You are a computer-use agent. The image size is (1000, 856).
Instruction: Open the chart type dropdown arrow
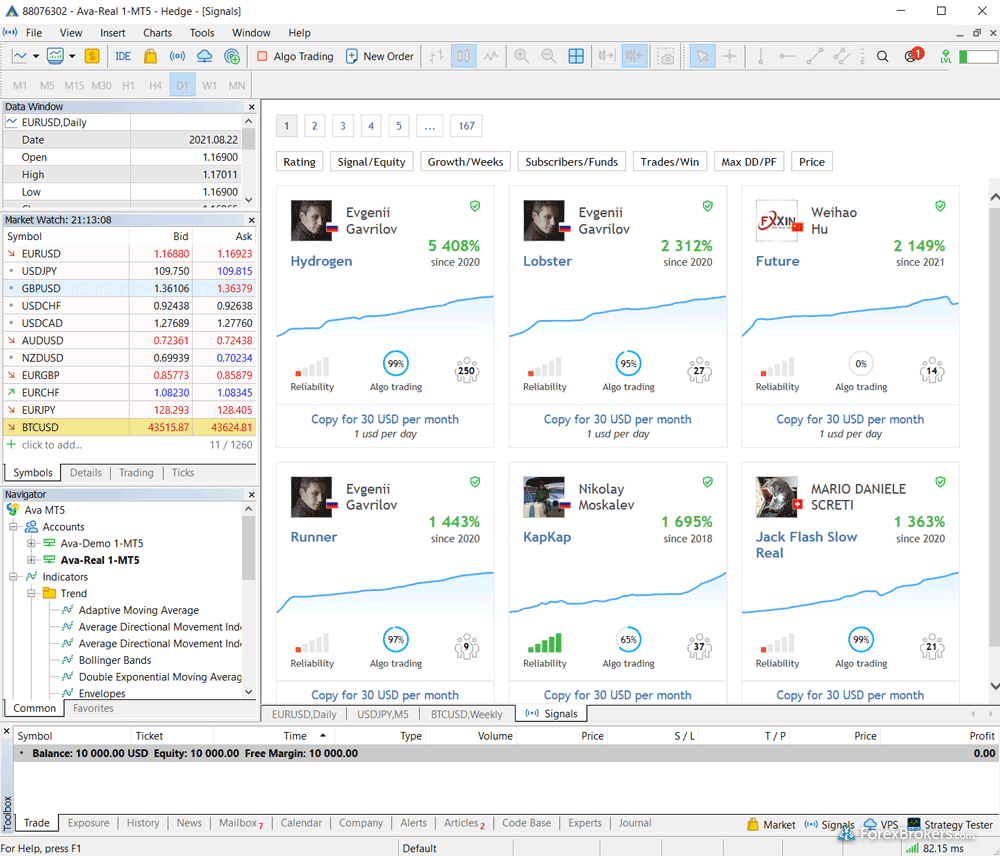tap(36, 56)
